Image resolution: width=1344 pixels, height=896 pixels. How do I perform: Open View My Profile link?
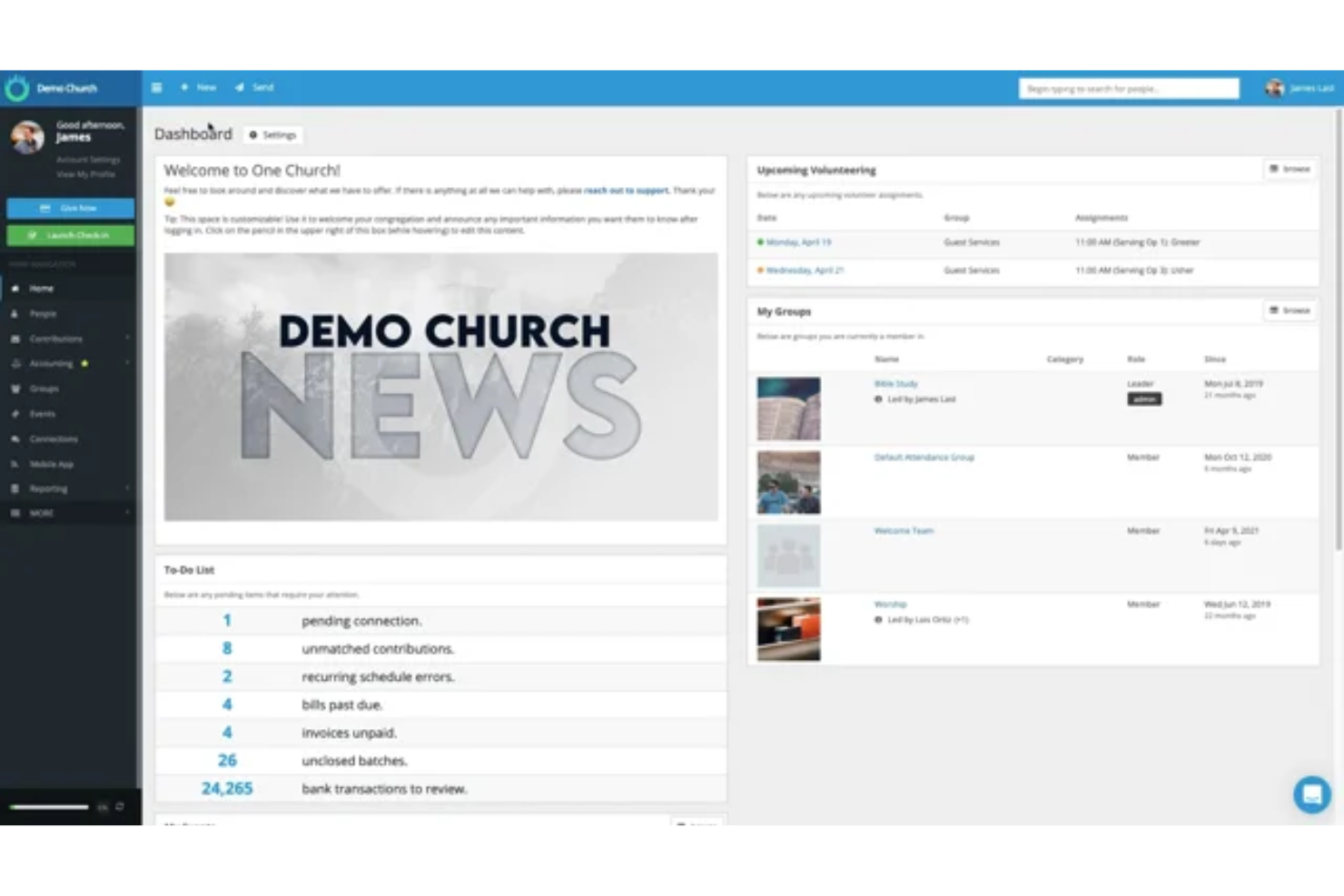[x=85, y=174]
